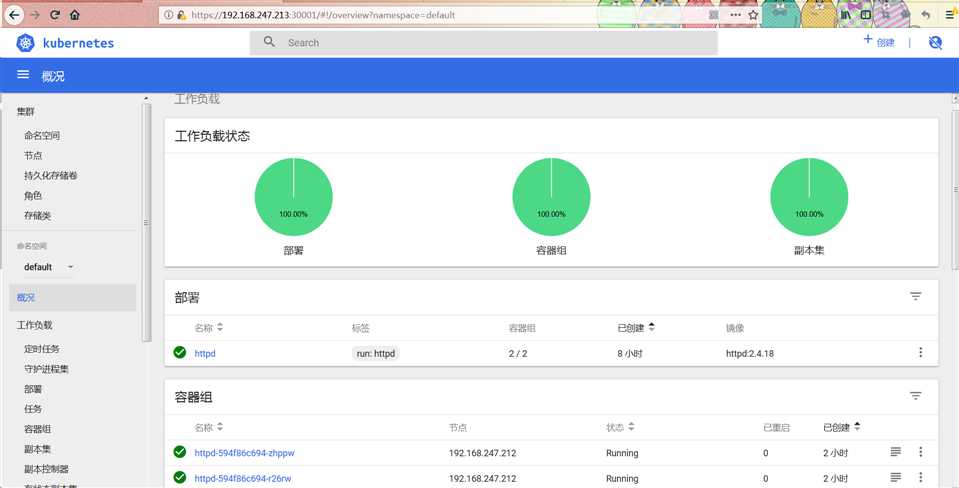959x488 pixels.
Task: Sort deployments by 已创建 column
Action: 636,328
